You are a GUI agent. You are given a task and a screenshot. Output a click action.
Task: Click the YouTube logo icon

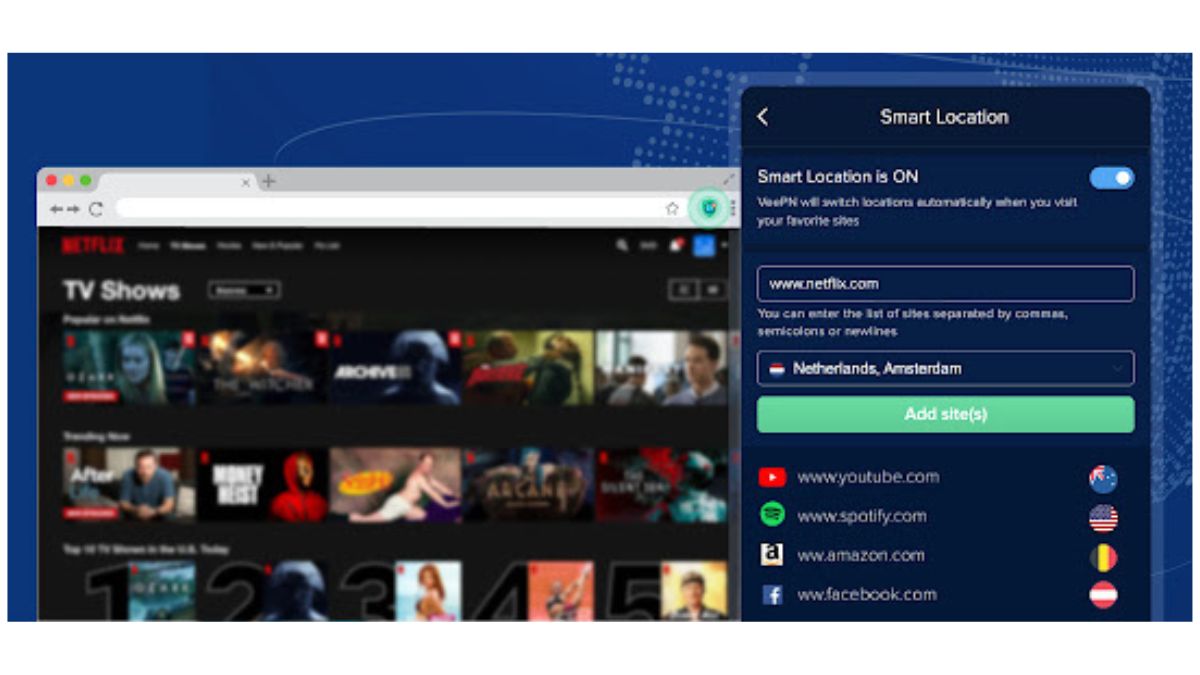click(772, 477)
